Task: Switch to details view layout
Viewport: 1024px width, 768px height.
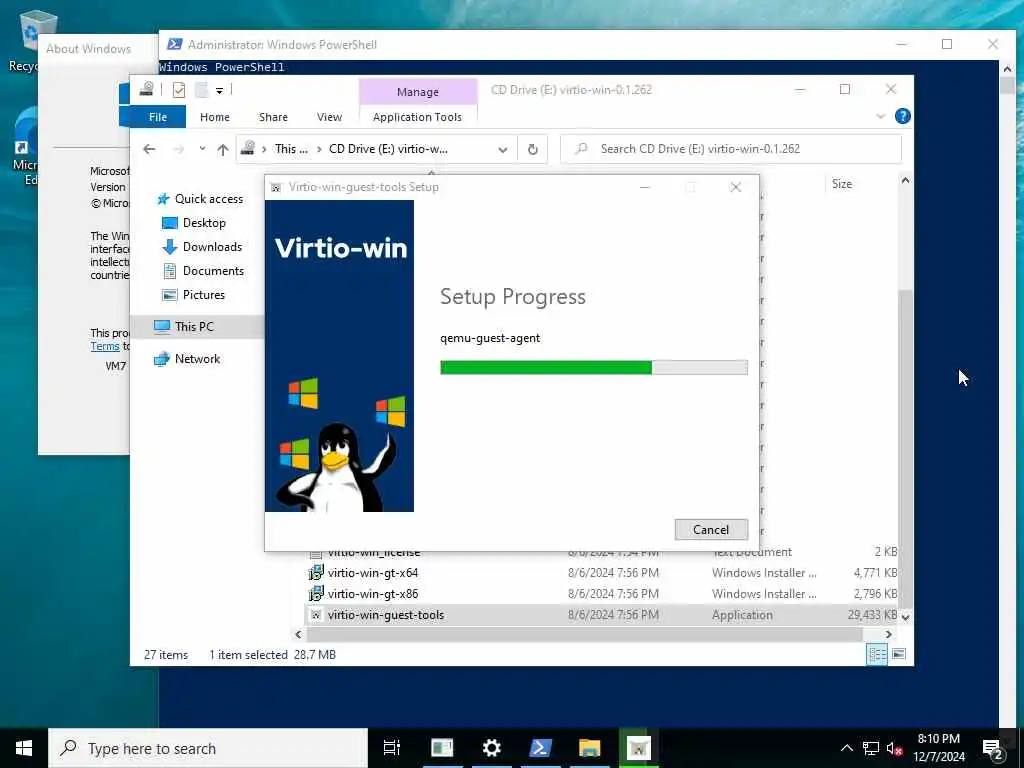Action: tap(876, 654)
